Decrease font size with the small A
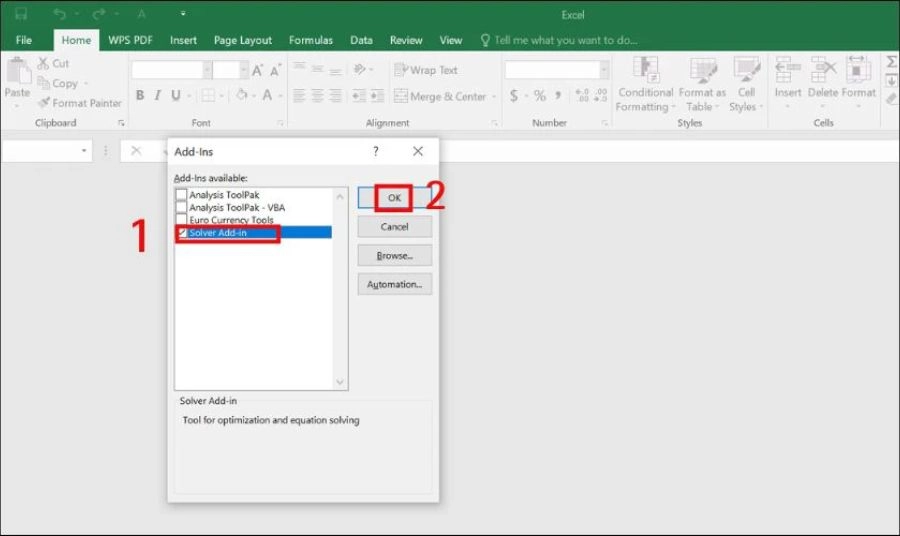The height and width of the screenshot is (536, 900). pos(275,71)
